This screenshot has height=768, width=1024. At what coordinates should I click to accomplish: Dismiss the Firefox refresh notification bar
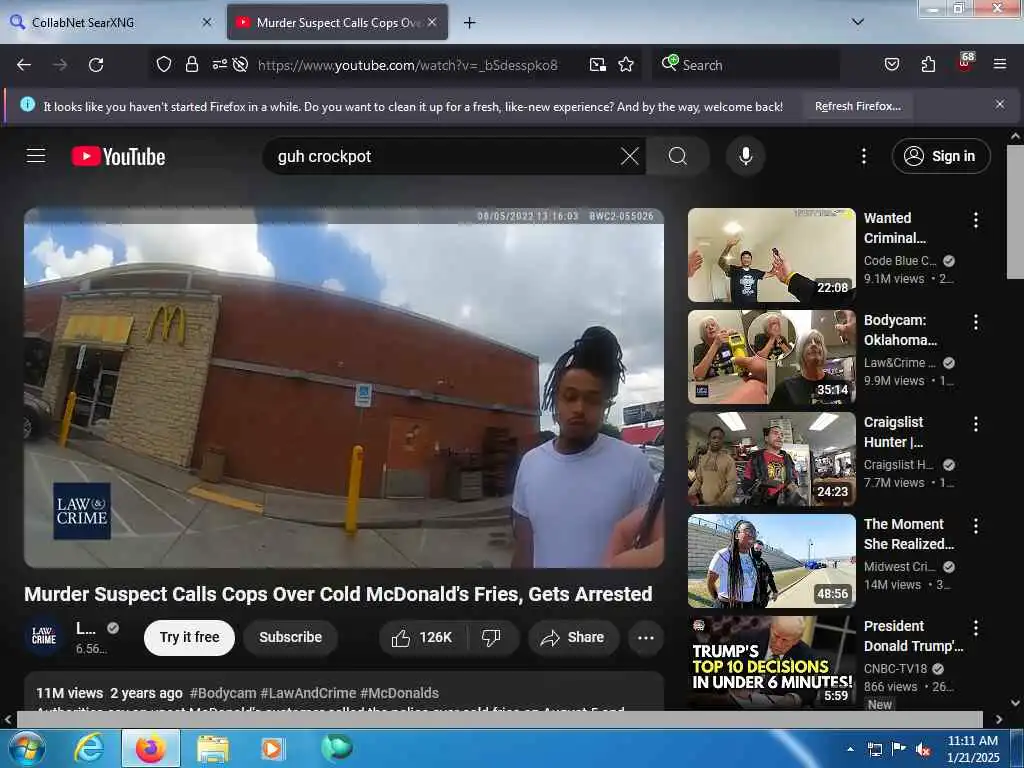pos(1000,104)
